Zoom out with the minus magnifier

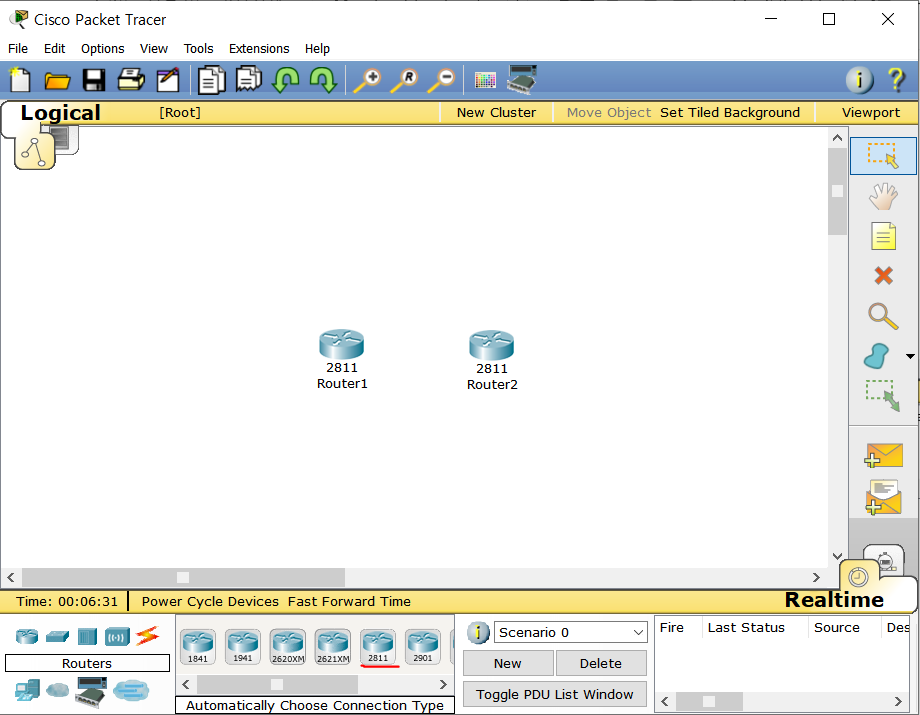click(441, 80)
